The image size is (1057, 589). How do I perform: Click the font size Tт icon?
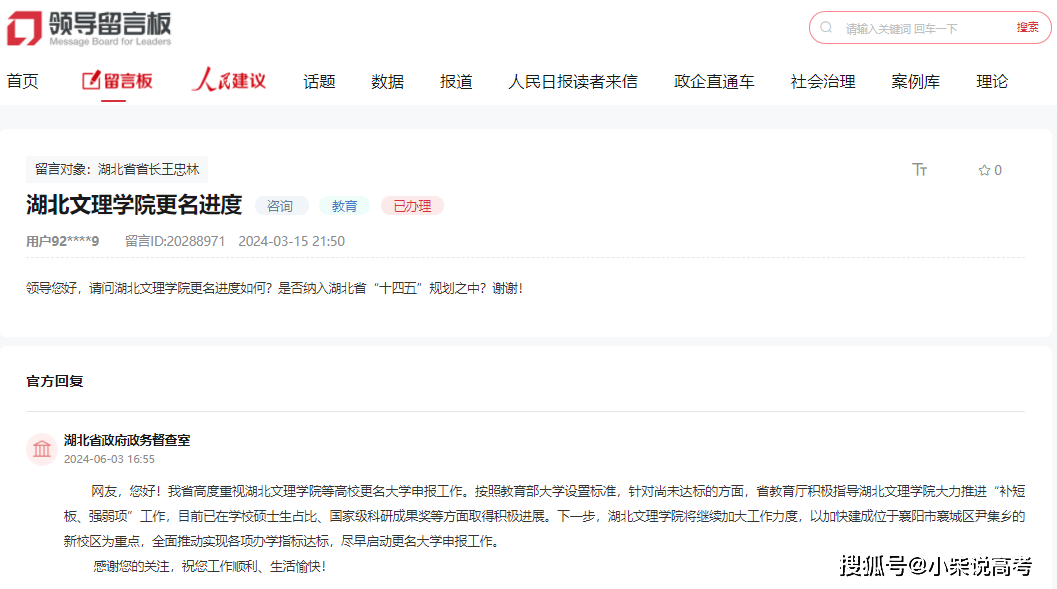pos(920,170)
